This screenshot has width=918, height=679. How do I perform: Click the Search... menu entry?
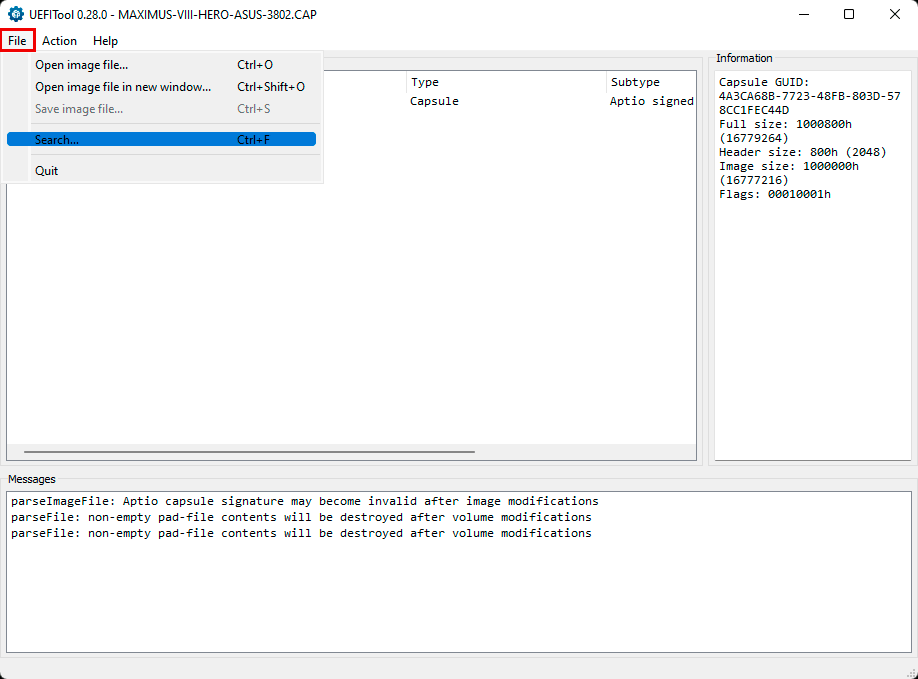(162, 139)
